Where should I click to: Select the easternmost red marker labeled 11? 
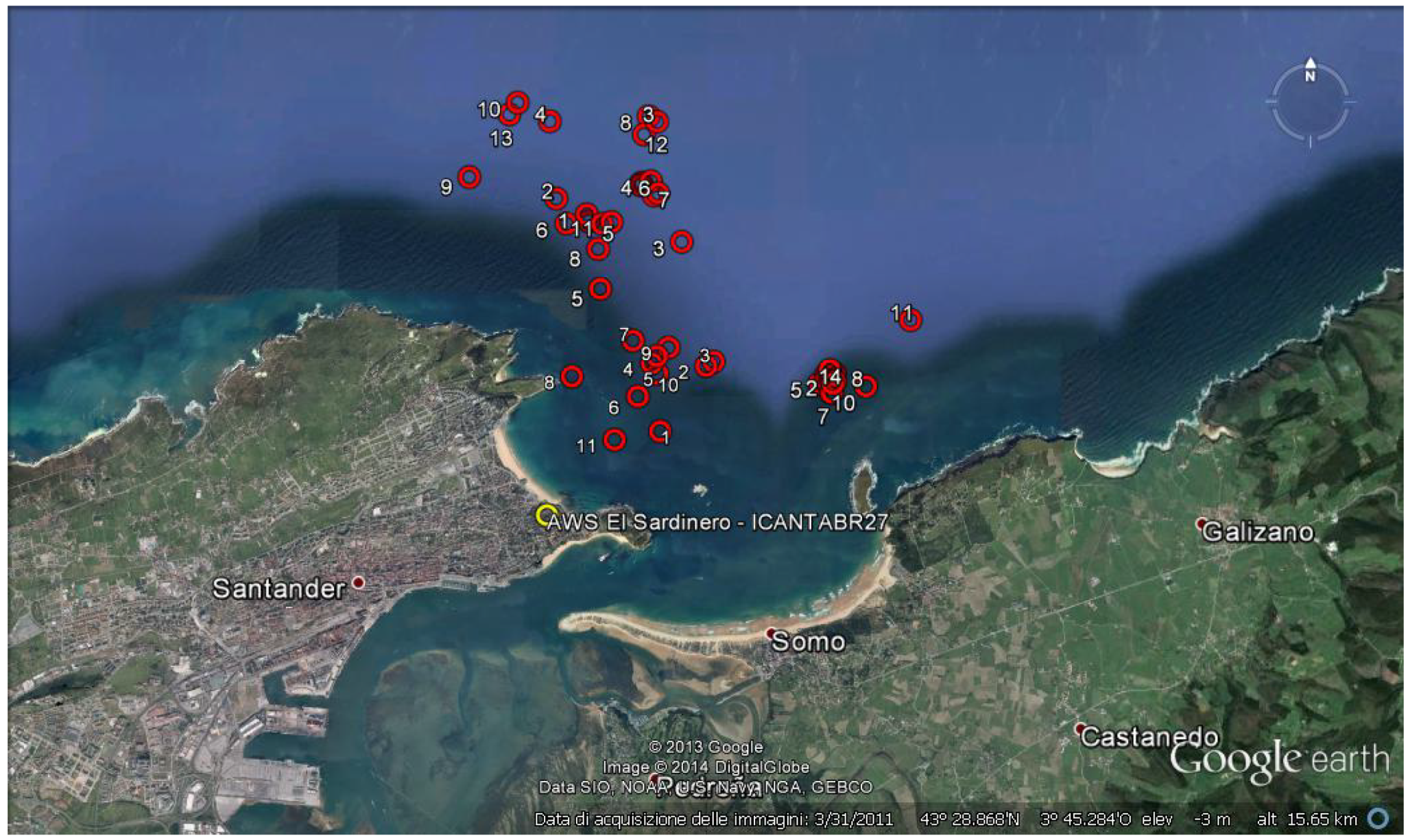coord(910,320)
